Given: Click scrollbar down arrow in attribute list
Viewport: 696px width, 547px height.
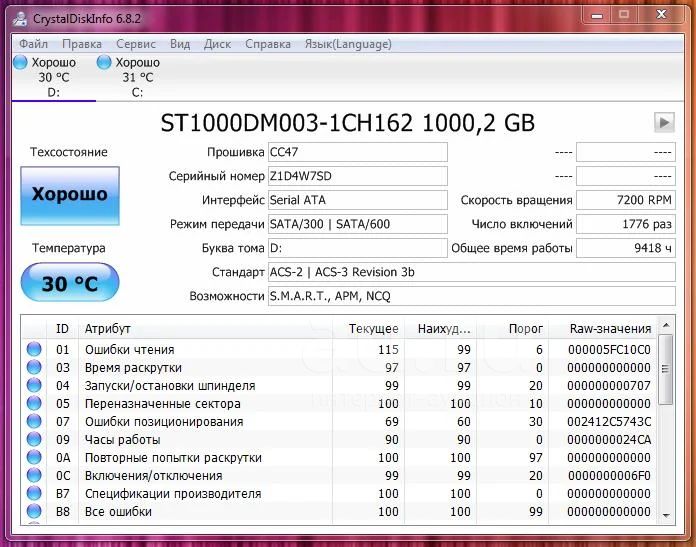Looking at the screenshot, I should (666, 515).
